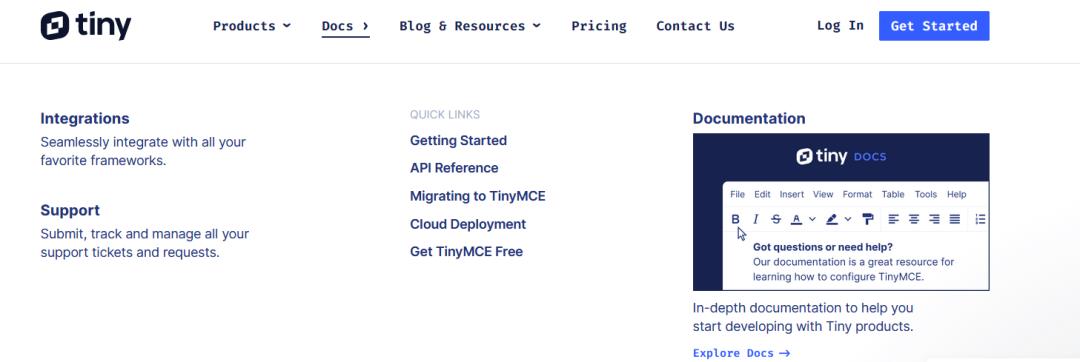The image size is (1080, 362).
Task: Click the Help menu in docs preview
Action: 957,195
